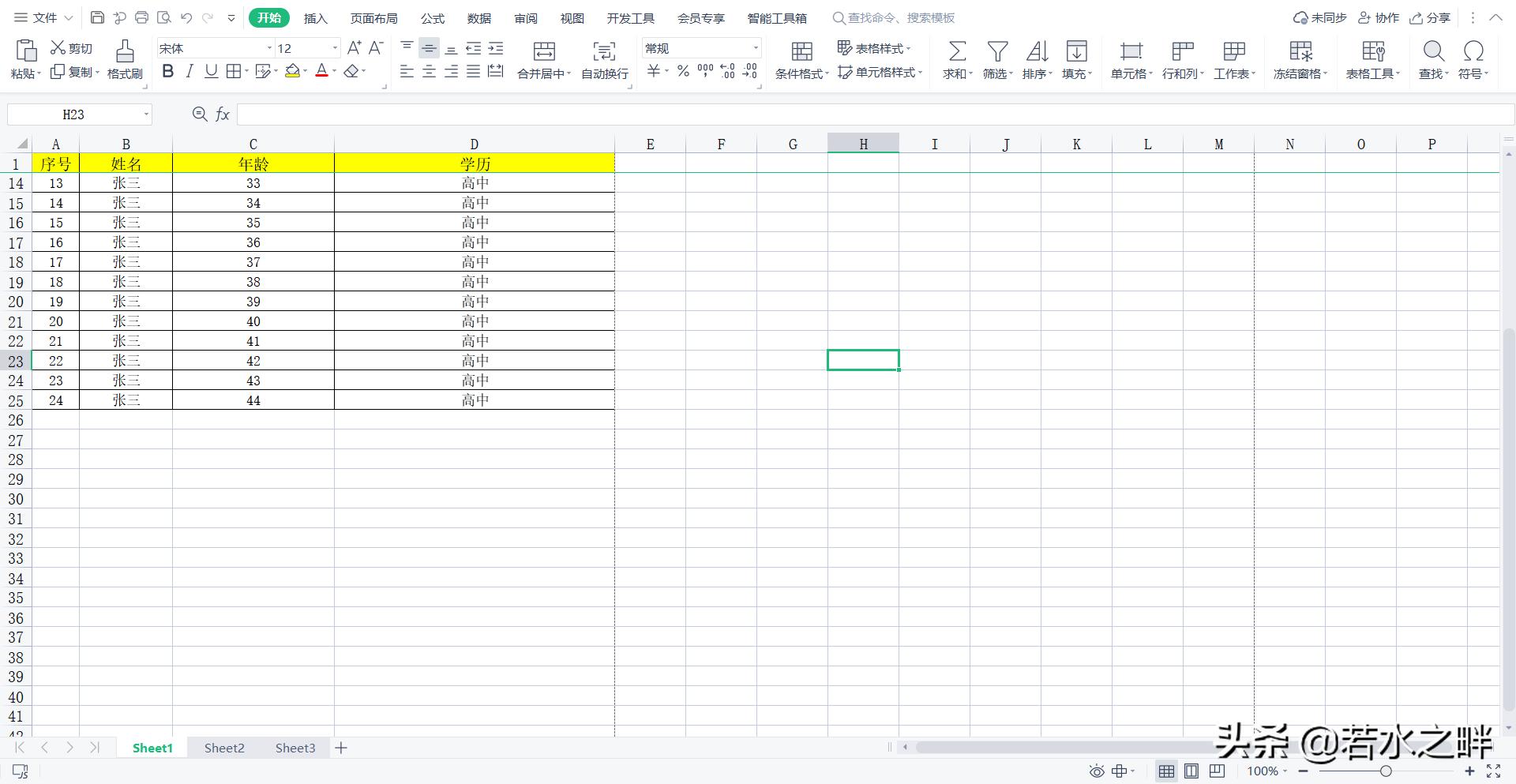Viewport: 1516px width, 784px height.
Task: Open the font name dropdown
Action: point(269,48)
